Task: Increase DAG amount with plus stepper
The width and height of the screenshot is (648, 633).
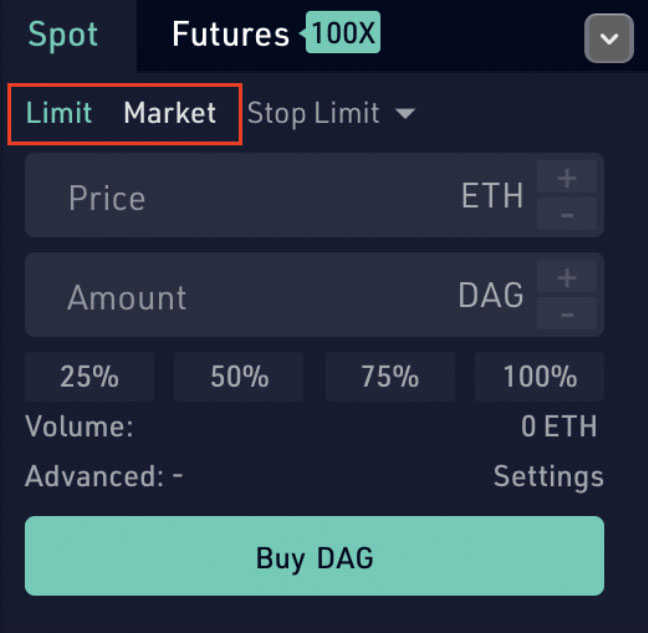Action: pyautogui.click(x=567, y=277)
